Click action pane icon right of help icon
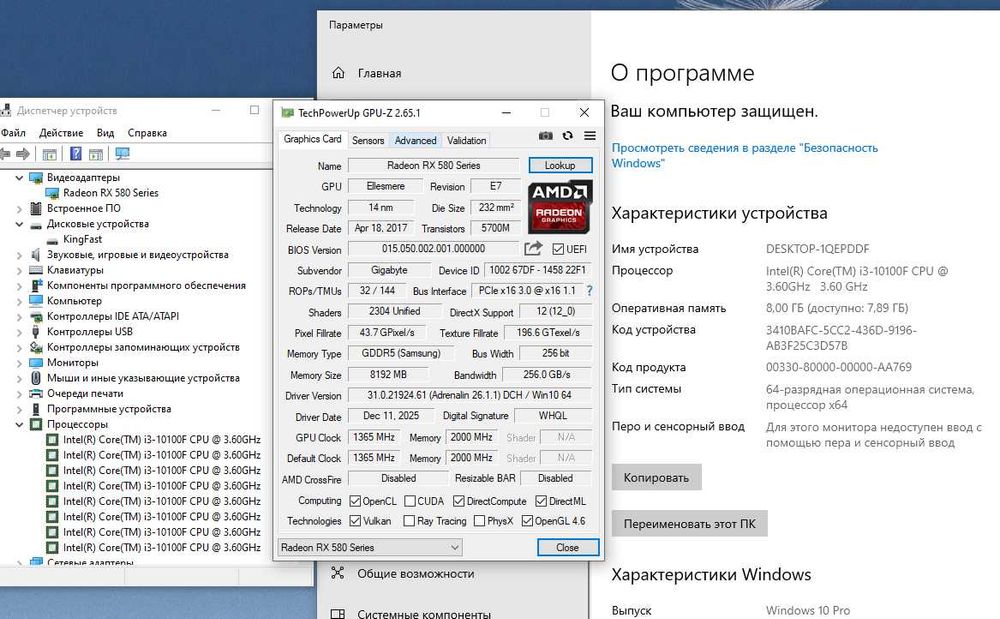Image resolution: width=1000 pixels, height=619 pixels. point(96,154)
